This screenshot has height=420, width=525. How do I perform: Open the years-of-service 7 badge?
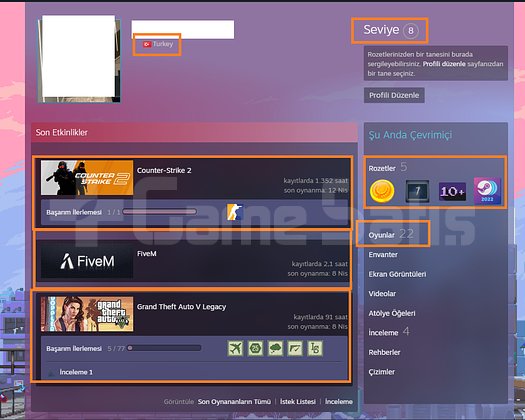tap(417, 191)
